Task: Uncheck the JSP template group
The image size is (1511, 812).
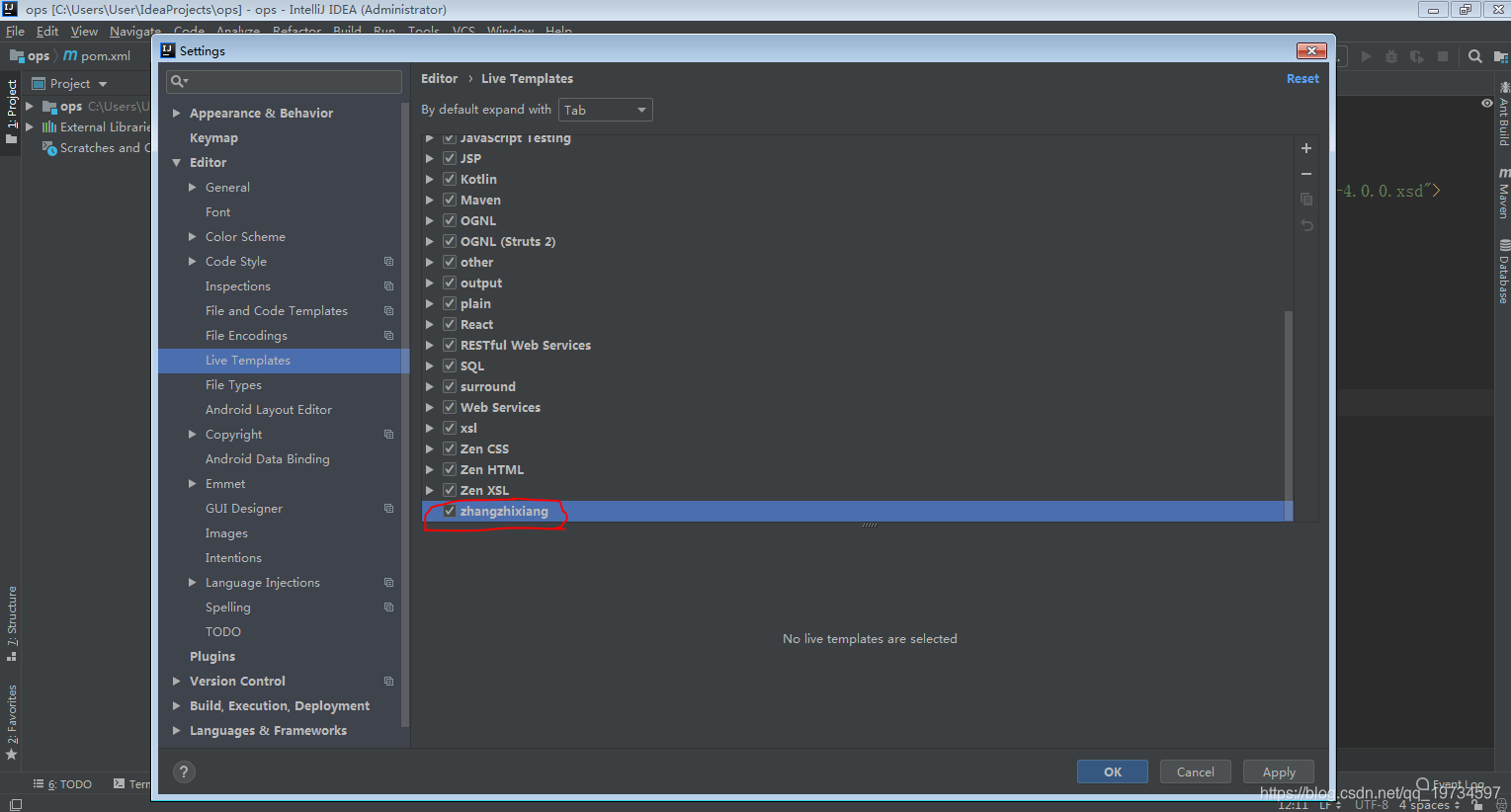Action: (450, 158)
